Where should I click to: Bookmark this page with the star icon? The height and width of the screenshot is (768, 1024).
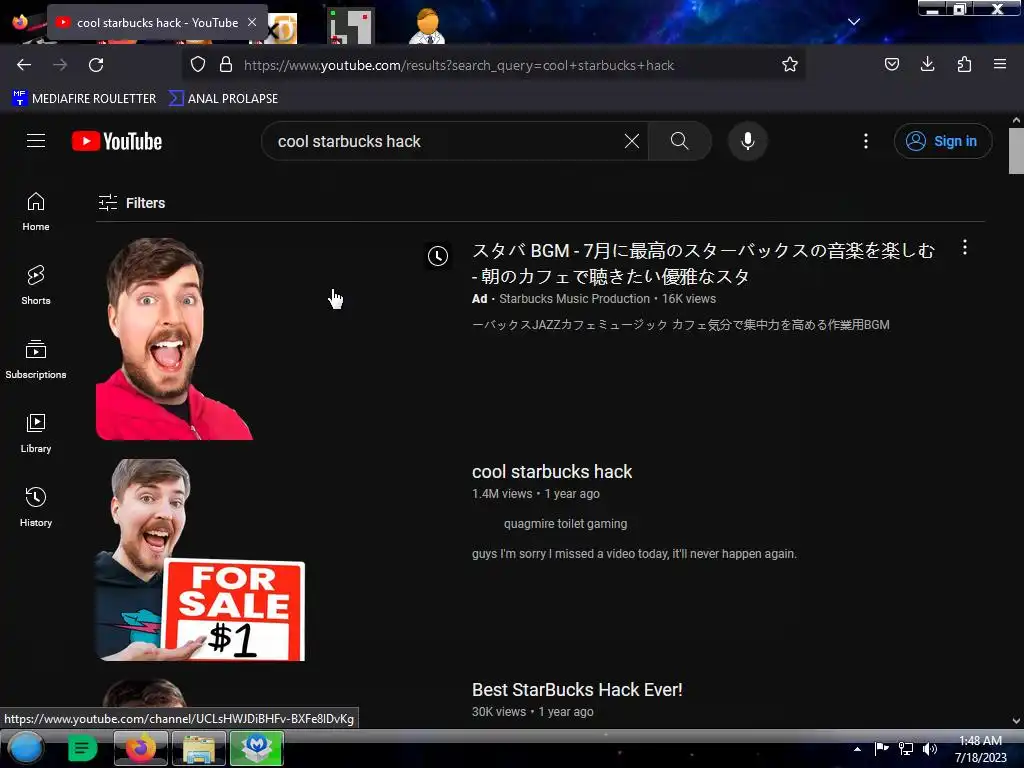(790, 65)
